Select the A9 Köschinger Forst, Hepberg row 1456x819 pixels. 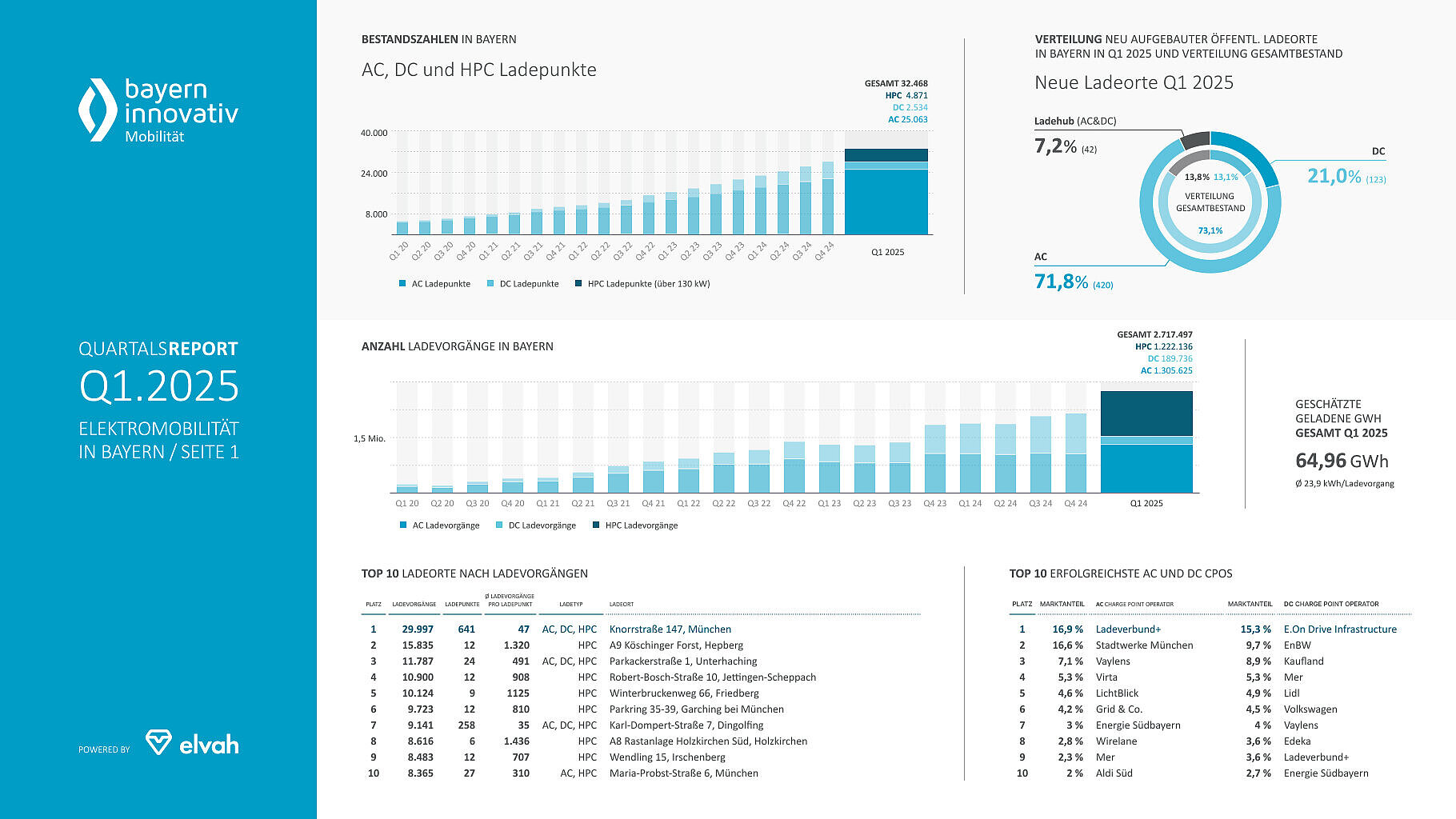tap(676, 645)
